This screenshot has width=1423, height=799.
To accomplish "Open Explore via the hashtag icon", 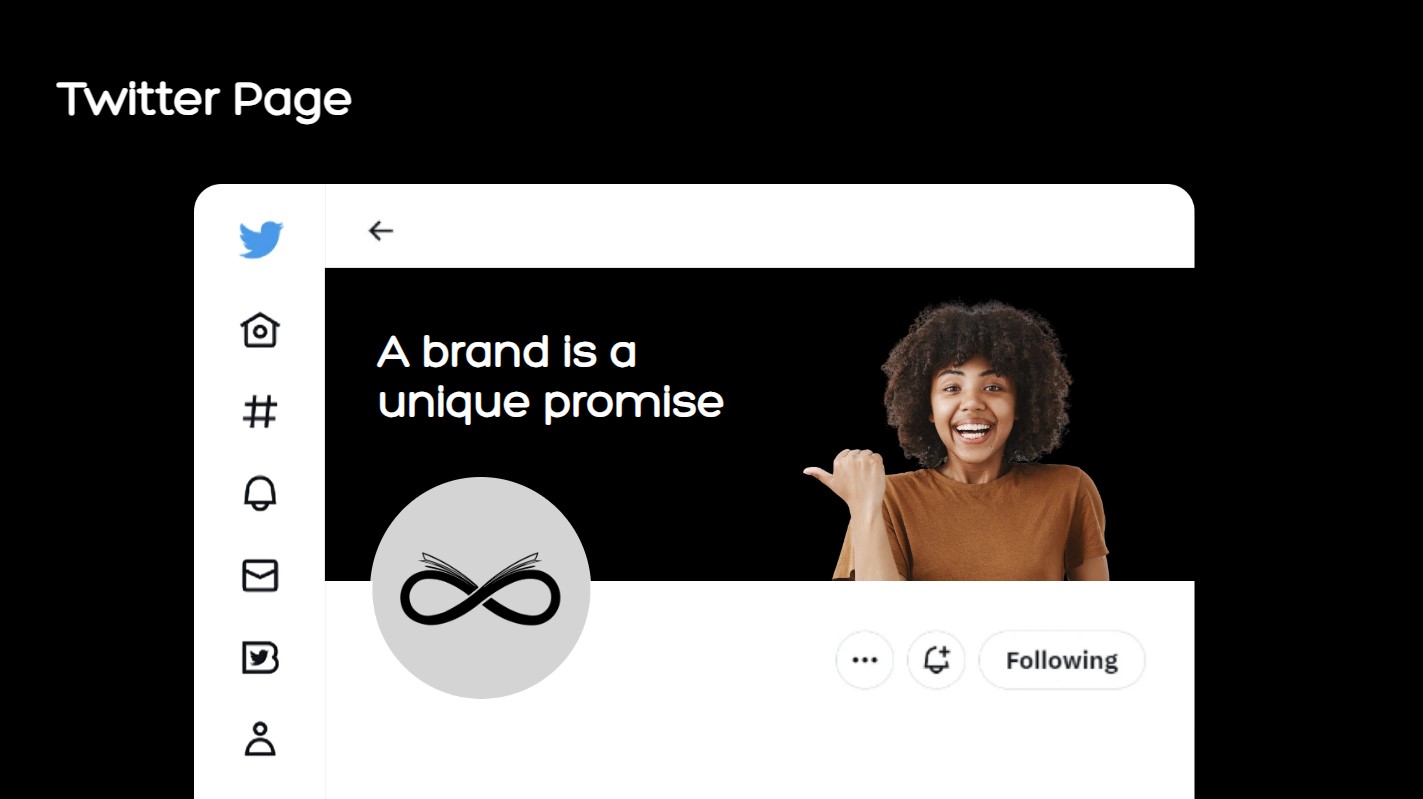I will click(x=260, y=412).
